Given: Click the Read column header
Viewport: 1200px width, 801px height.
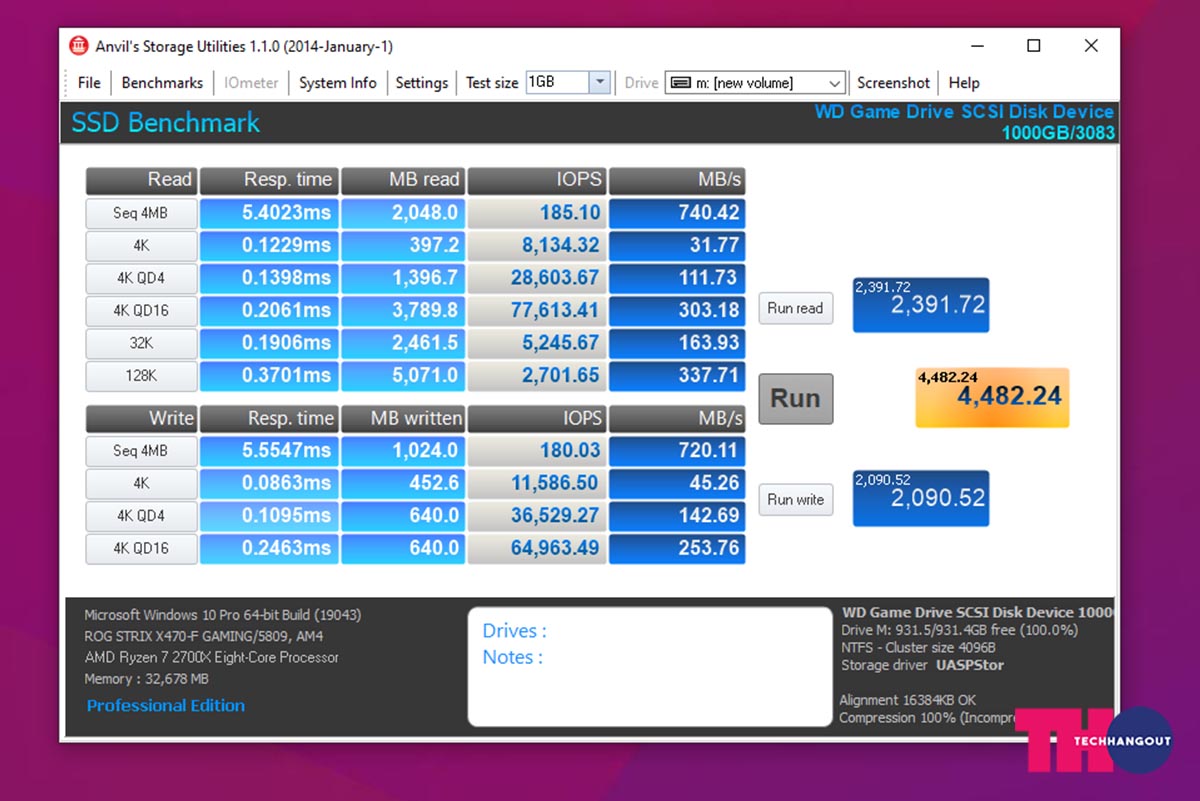Looking at the screenshot, I should point(141,180).
